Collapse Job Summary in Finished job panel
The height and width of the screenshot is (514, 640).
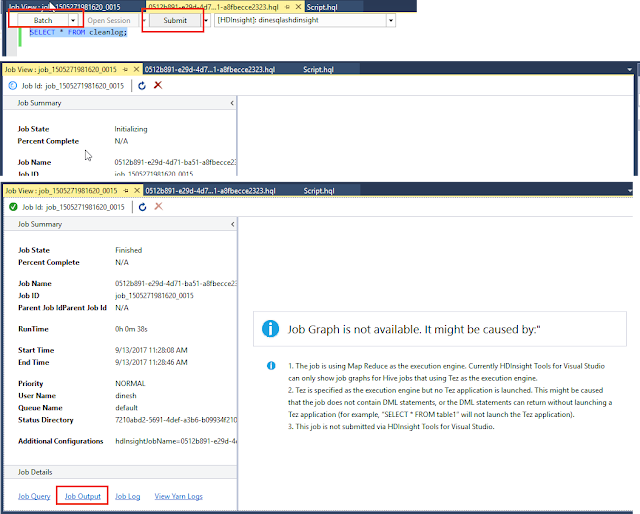[x=233, y=224]
